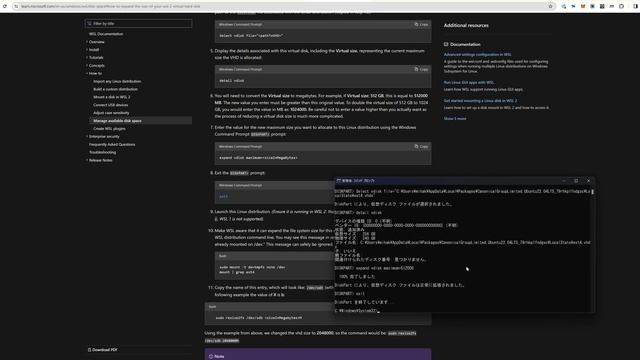Minimize the command prompt window
The image size is (640, 360).
564,180
